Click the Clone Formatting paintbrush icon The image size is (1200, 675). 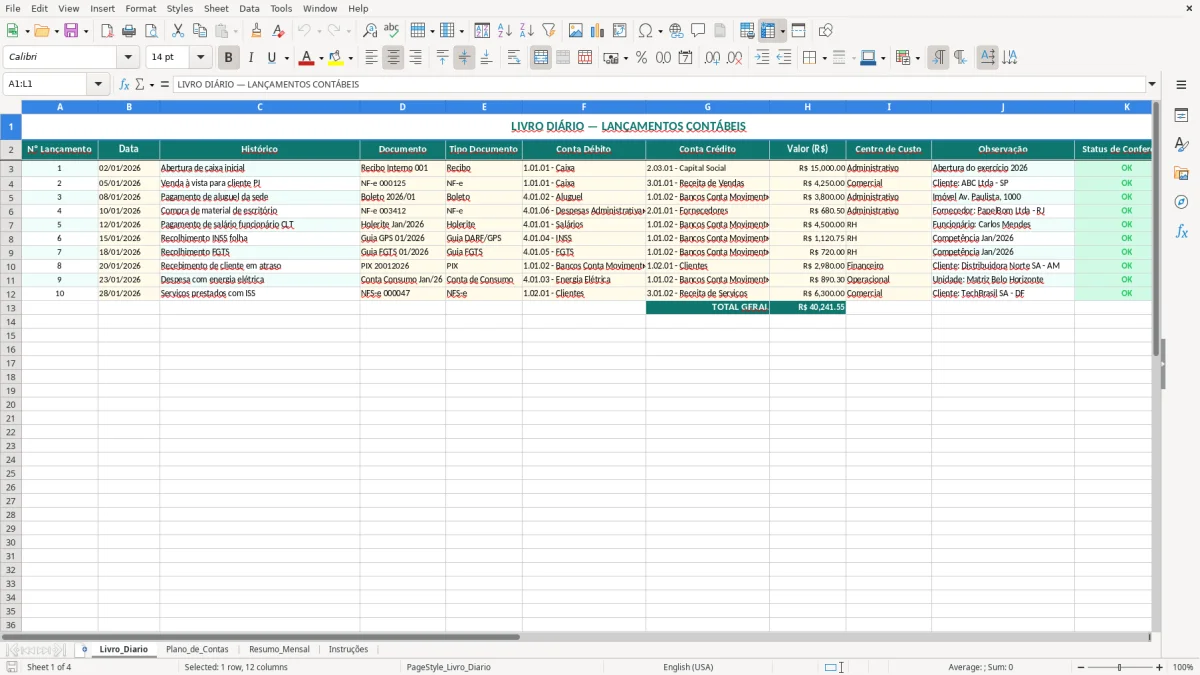coord(256,31)
